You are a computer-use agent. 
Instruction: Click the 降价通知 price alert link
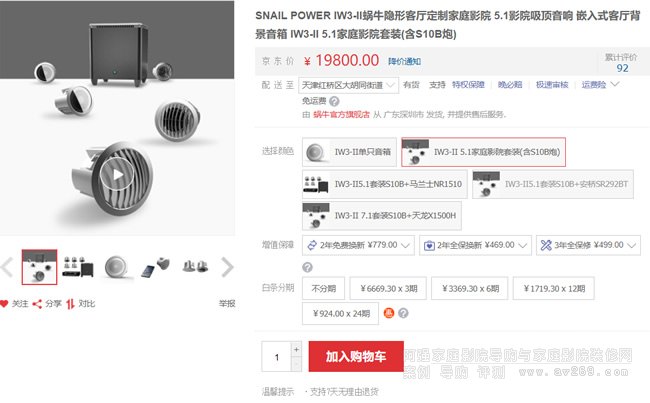click(x=405, y=62)
